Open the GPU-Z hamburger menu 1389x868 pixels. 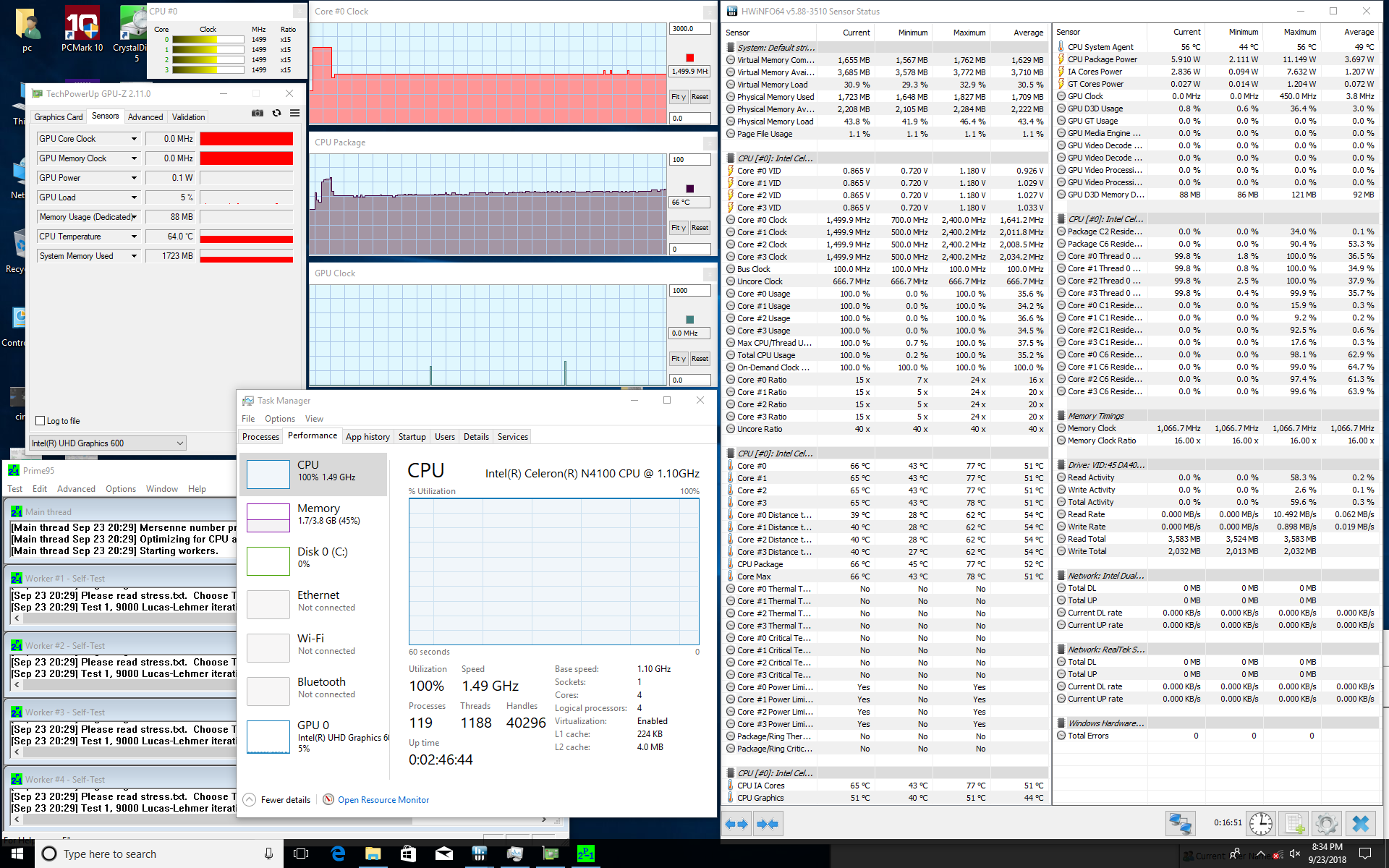[x=295, y=114]
